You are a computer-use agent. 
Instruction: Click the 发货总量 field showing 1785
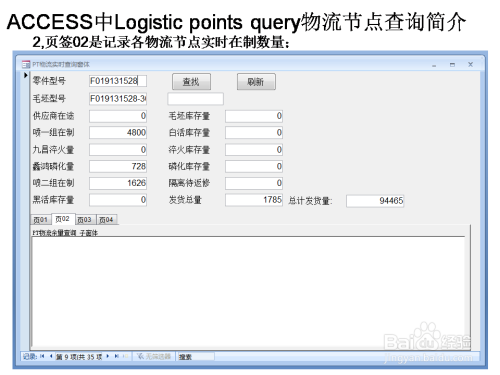[254, 200]
